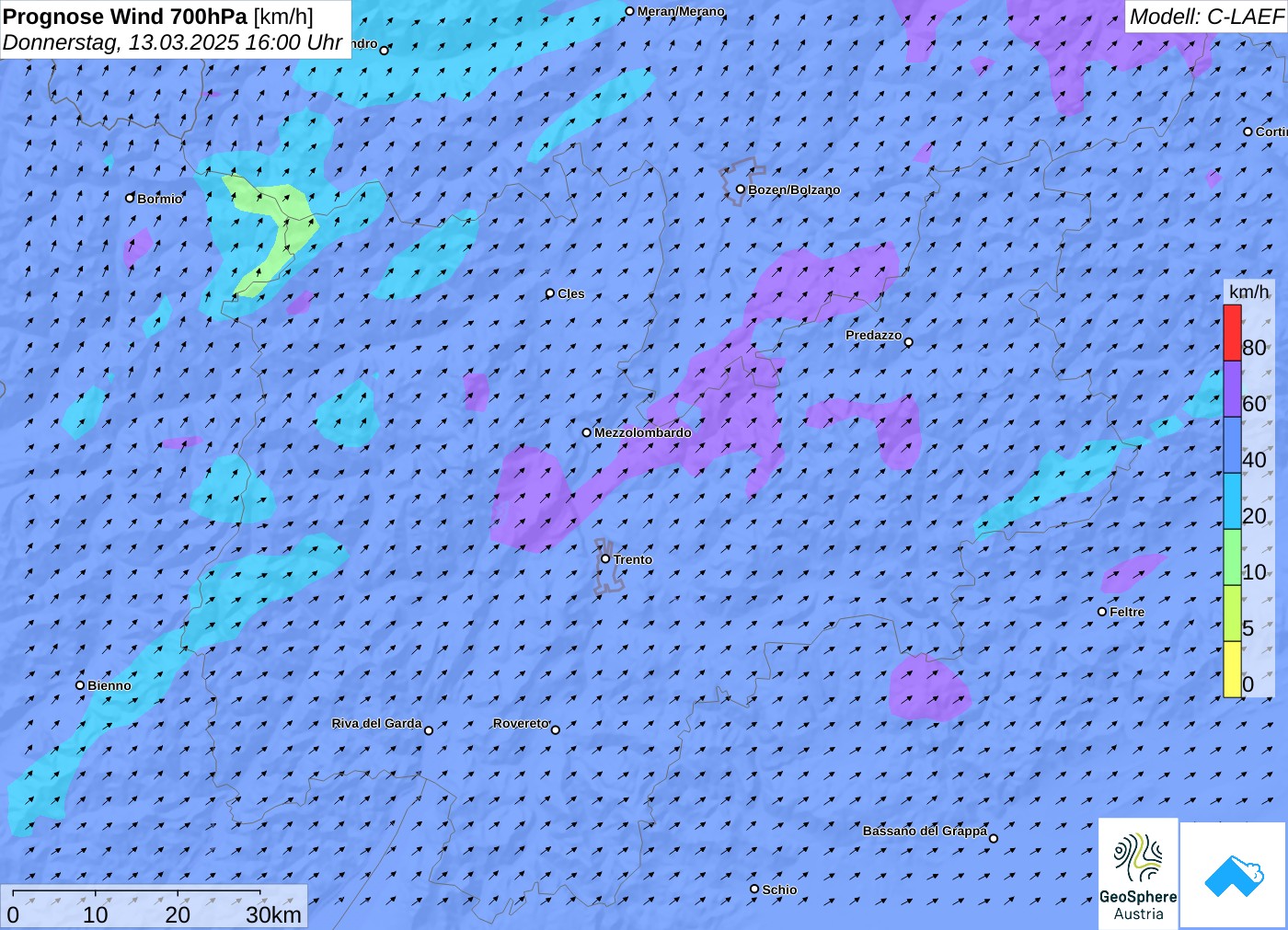This screenshot has width=1288, height=930.
Task: Click the Feltre location marker
Action: [x=1102, y=612]
